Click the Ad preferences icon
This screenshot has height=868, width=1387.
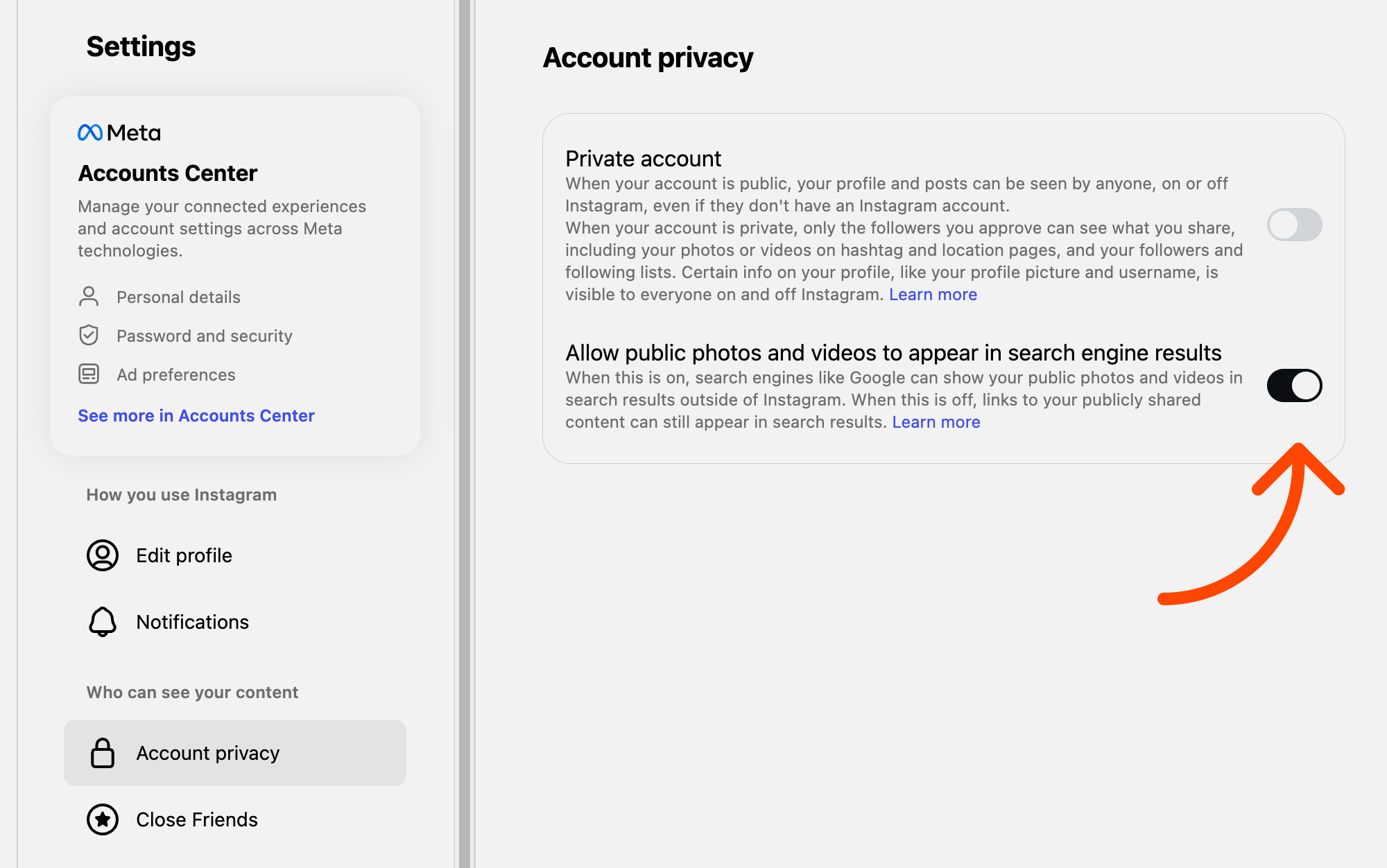pos(89,374)
